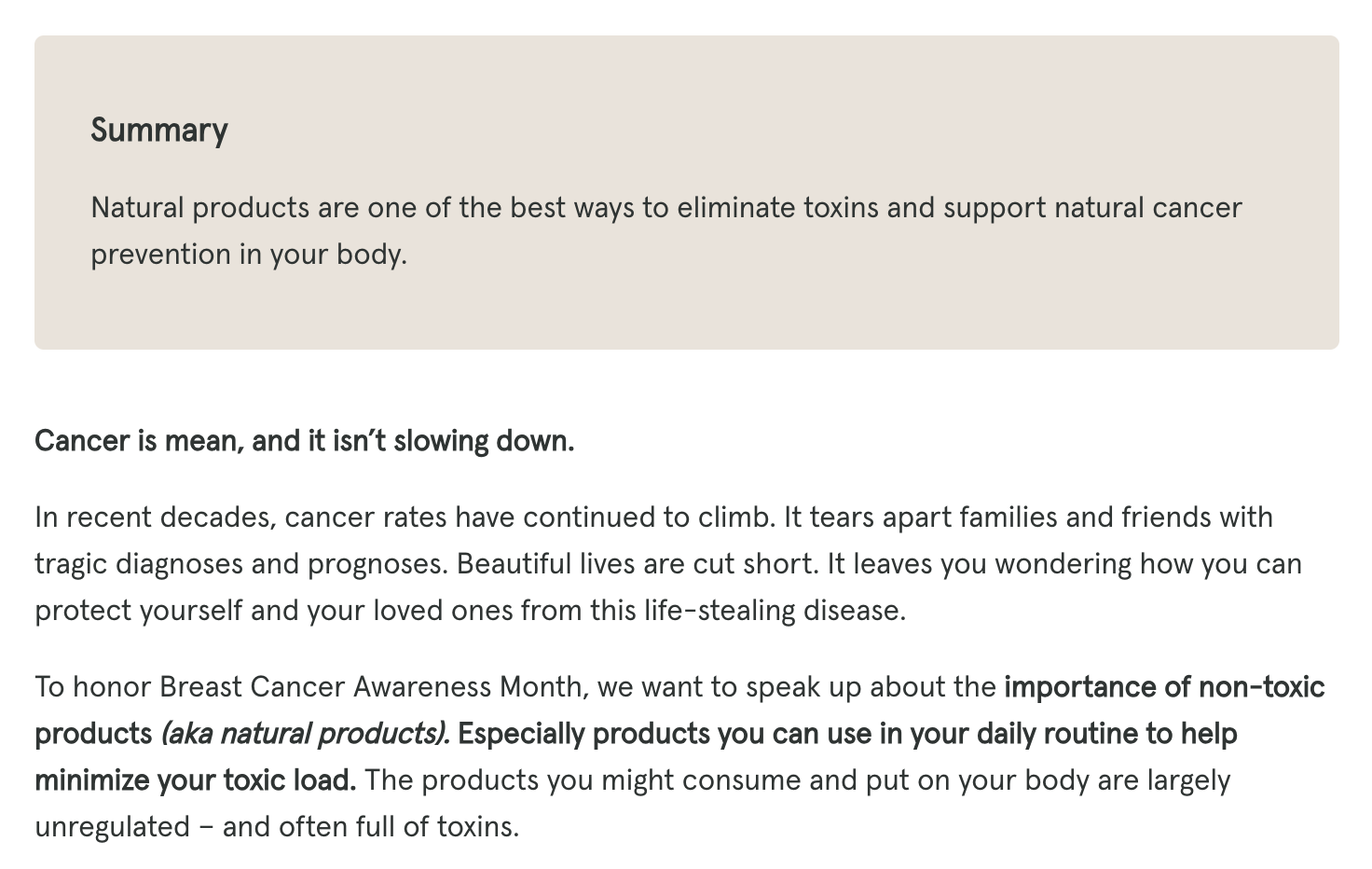Viewport: 1372px width, 869px height.
Task: Click bold 'minimize your toxic load' text
Action: tap(196, 780)
